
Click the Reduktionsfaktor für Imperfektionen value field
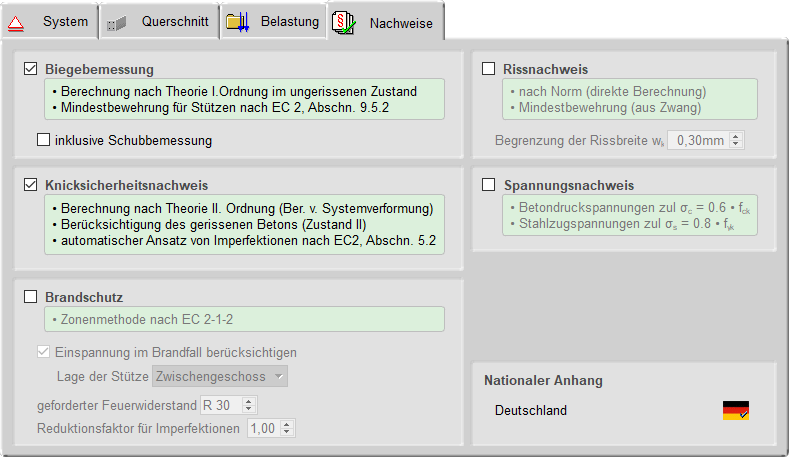(x=261, y=428)
